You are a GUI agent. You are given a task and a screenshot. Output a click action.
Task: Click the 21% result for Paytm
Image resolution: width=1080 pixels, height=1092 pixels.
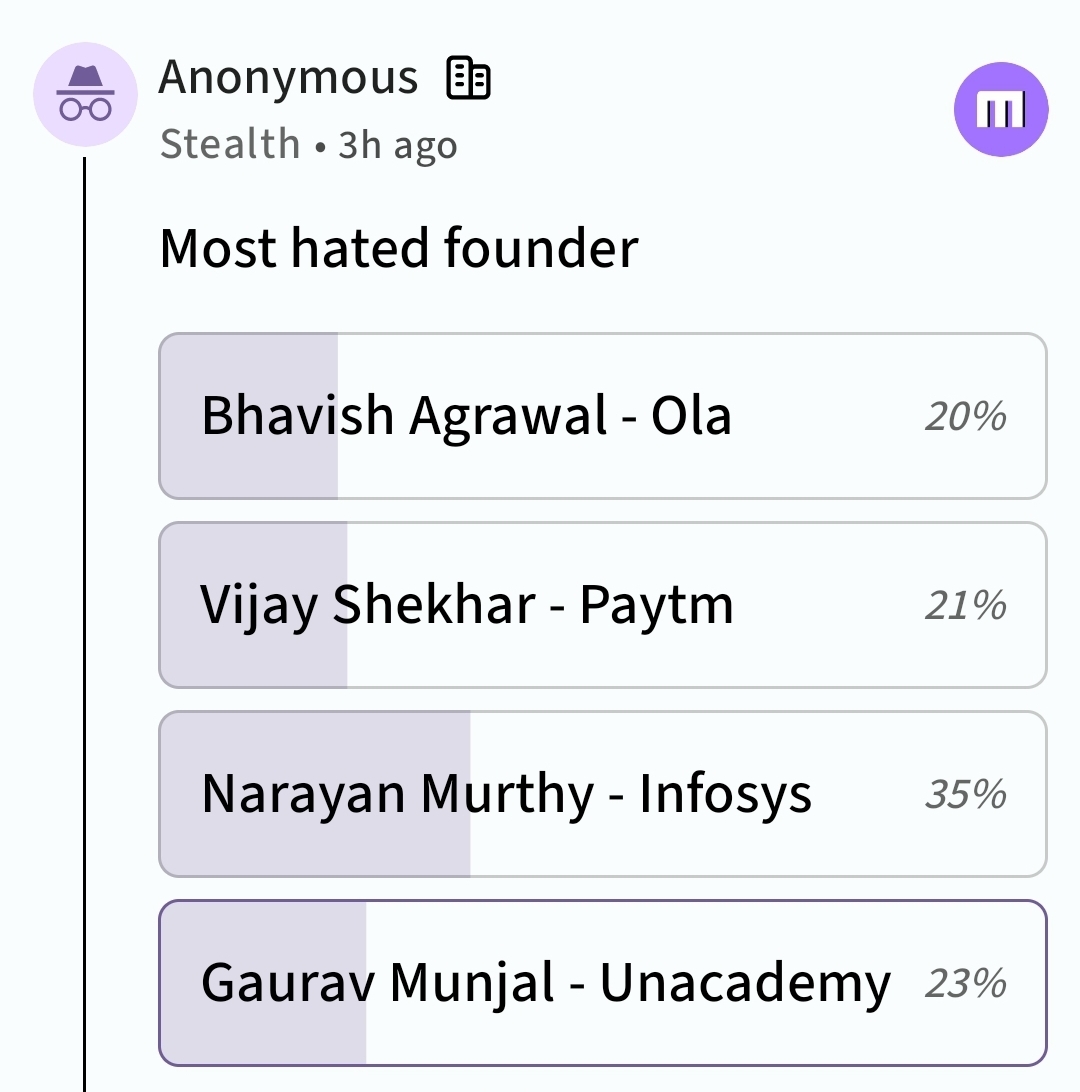tap(965, 605)
